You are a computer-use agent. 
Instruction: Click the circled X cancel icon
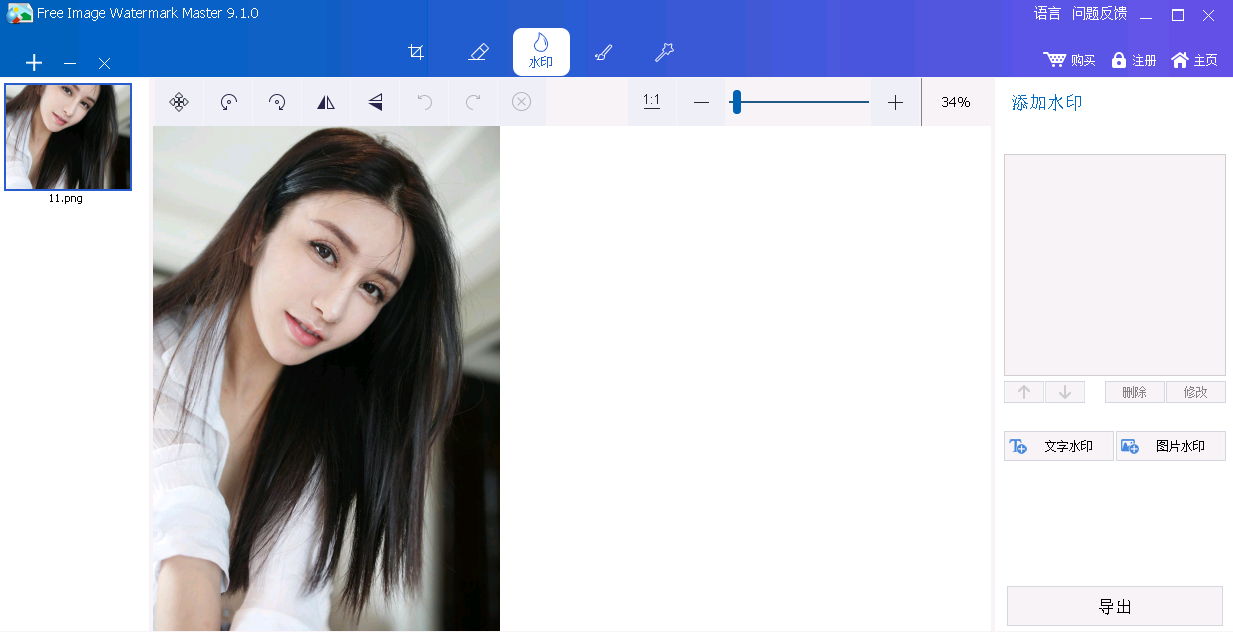point(521,102)
